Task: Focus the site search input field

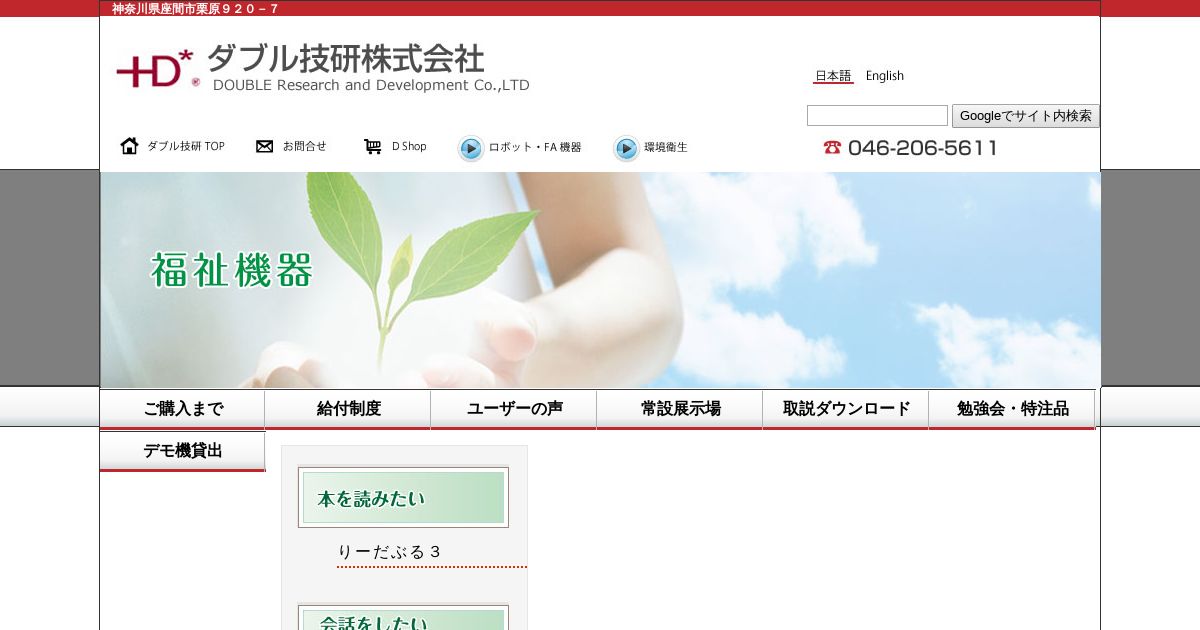Action: point(877,116)
